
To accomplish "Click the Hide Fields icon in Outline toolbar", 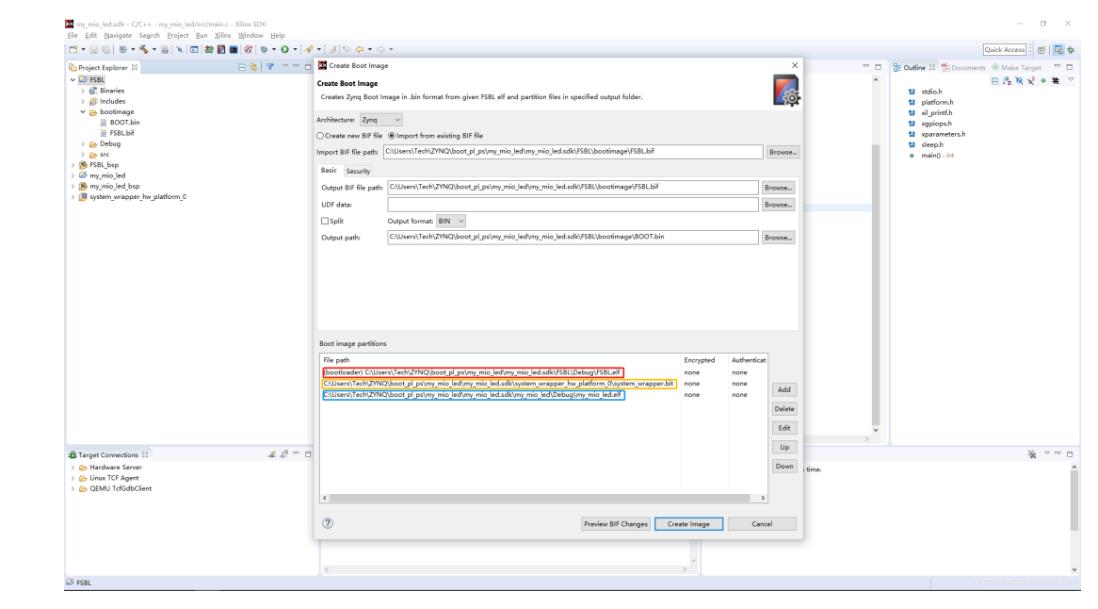I will (x=1019, y=81).
